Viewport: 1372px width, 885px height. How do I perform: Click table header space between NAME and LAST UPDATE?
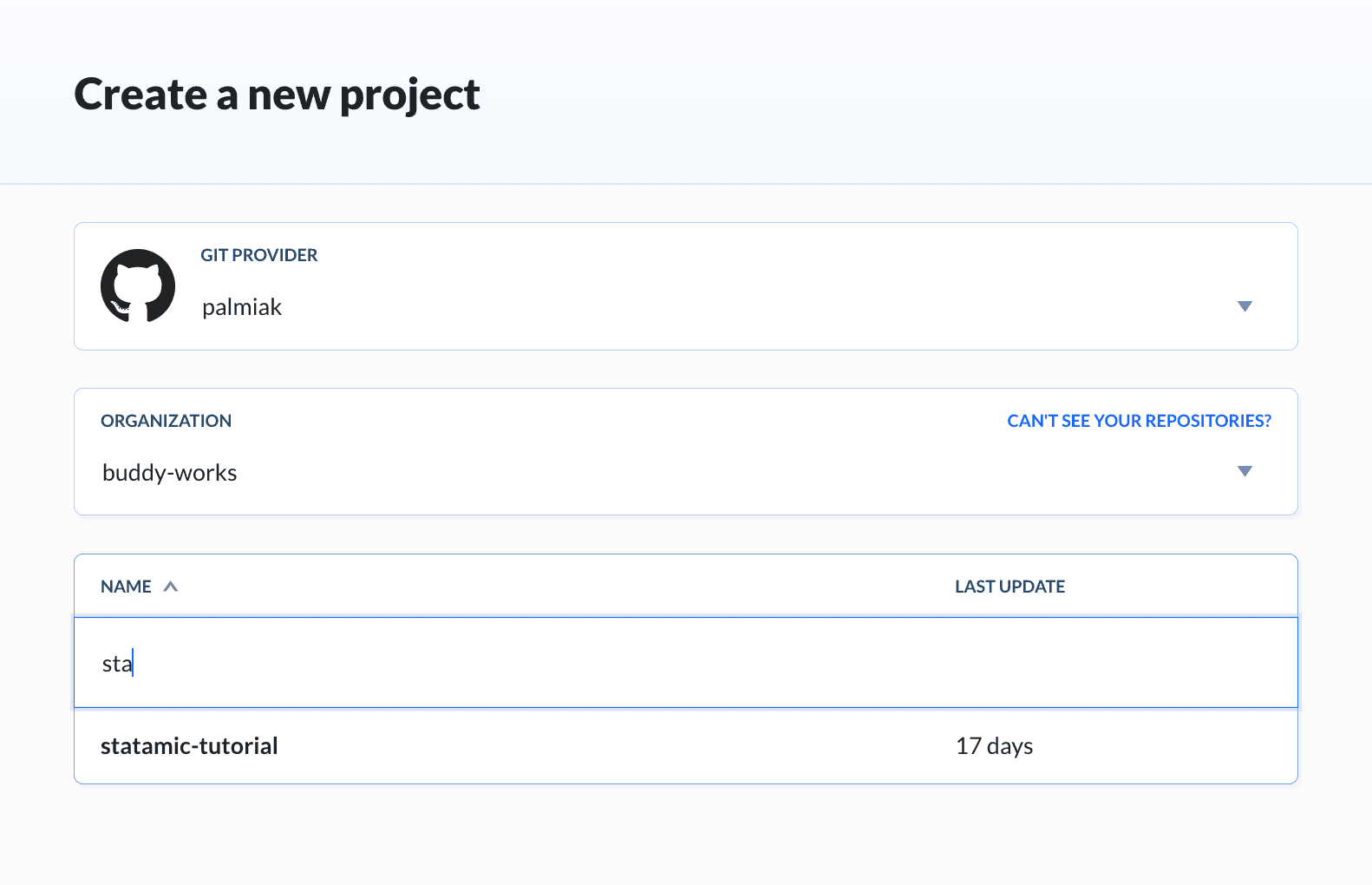(564, 587)
